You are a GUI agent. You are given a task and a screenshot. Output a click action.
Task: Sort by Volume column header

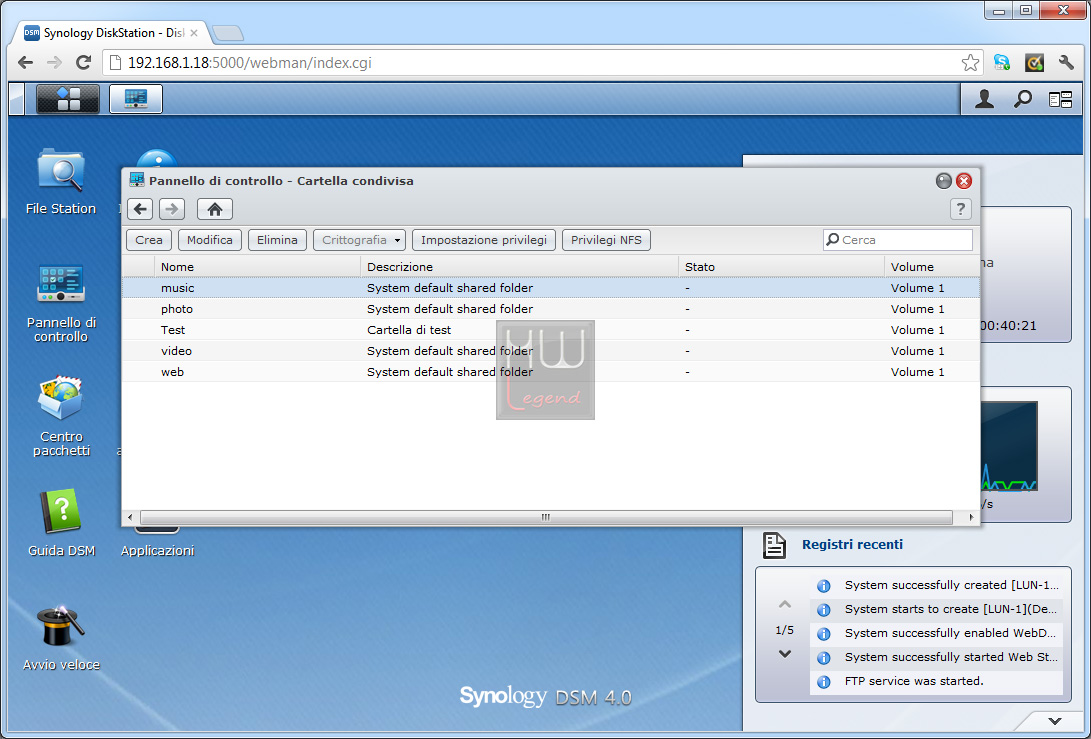pyautogui.click(x=932, y=267)
